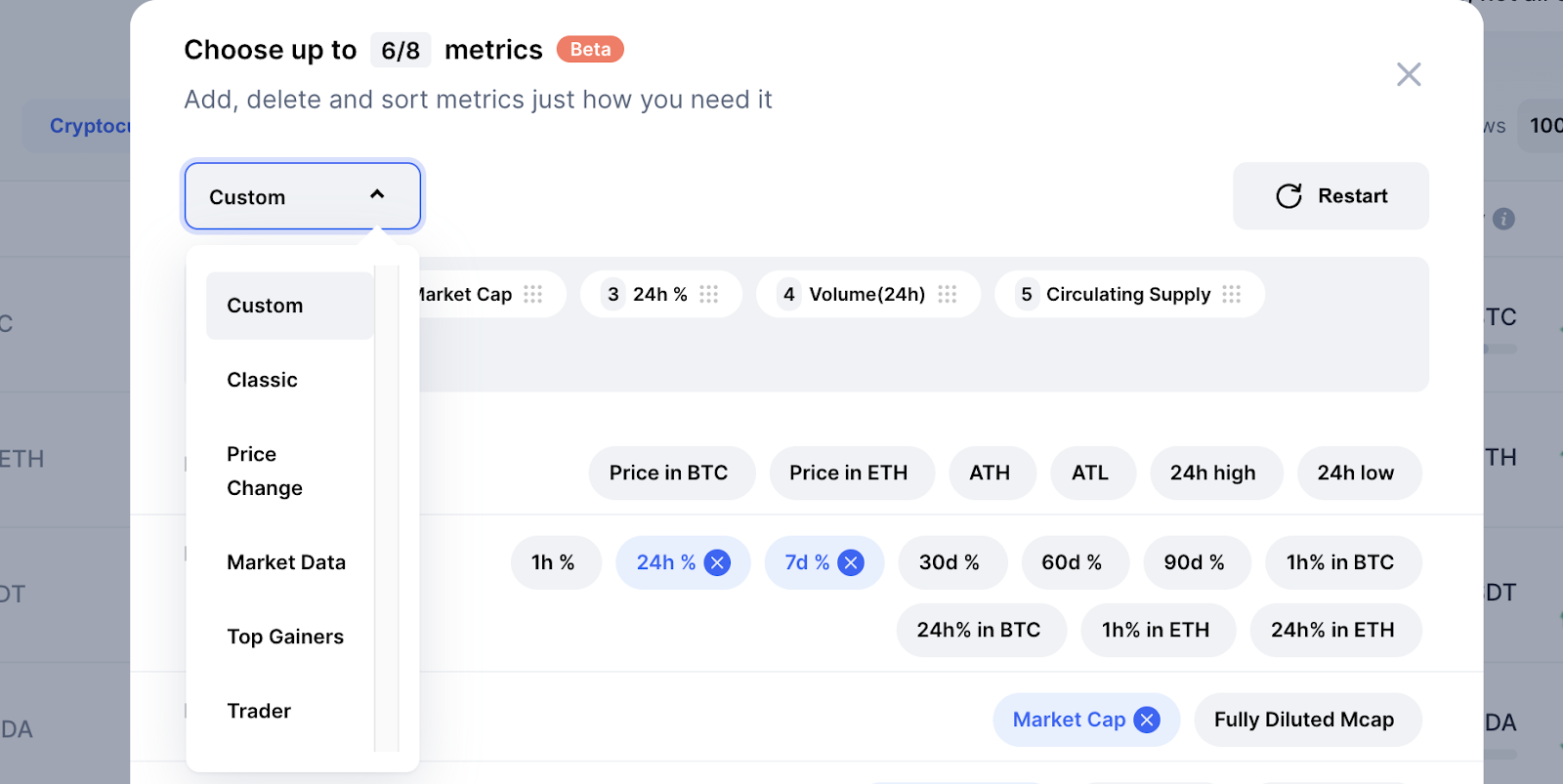Remove the 7d % metric via its x icon
This screenshot has height=784, width=1563.
[851, 562]
